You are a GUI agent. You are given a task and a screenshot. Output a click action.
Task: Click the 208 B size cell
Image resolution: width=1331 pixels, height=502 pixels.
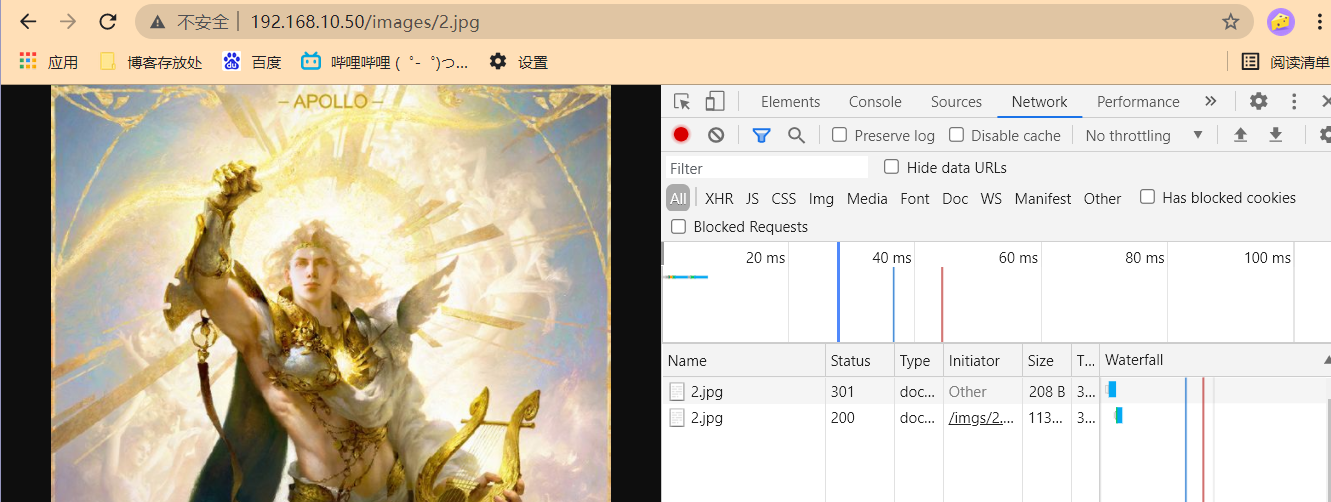(1047, 391)
